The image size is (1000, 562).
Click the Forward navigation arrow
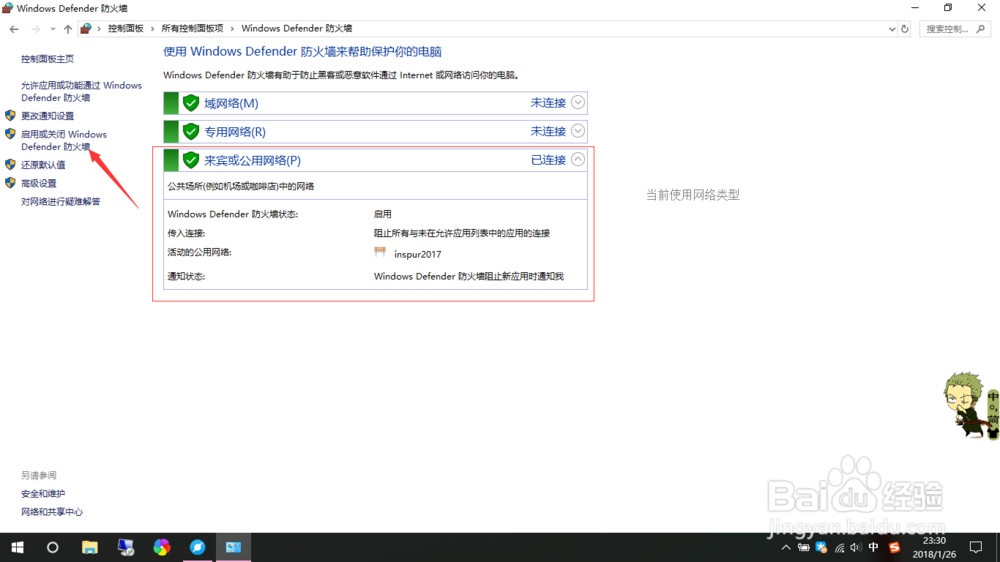point(36,29)
